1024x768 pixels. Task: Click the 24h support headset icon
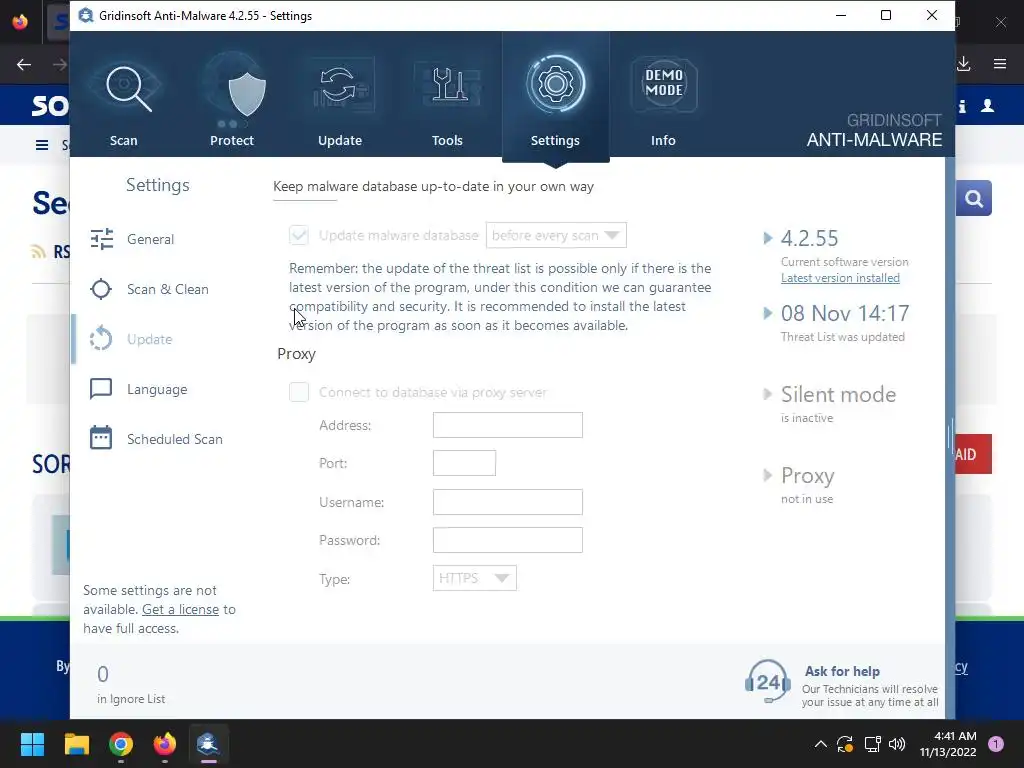tap(767, 681)
